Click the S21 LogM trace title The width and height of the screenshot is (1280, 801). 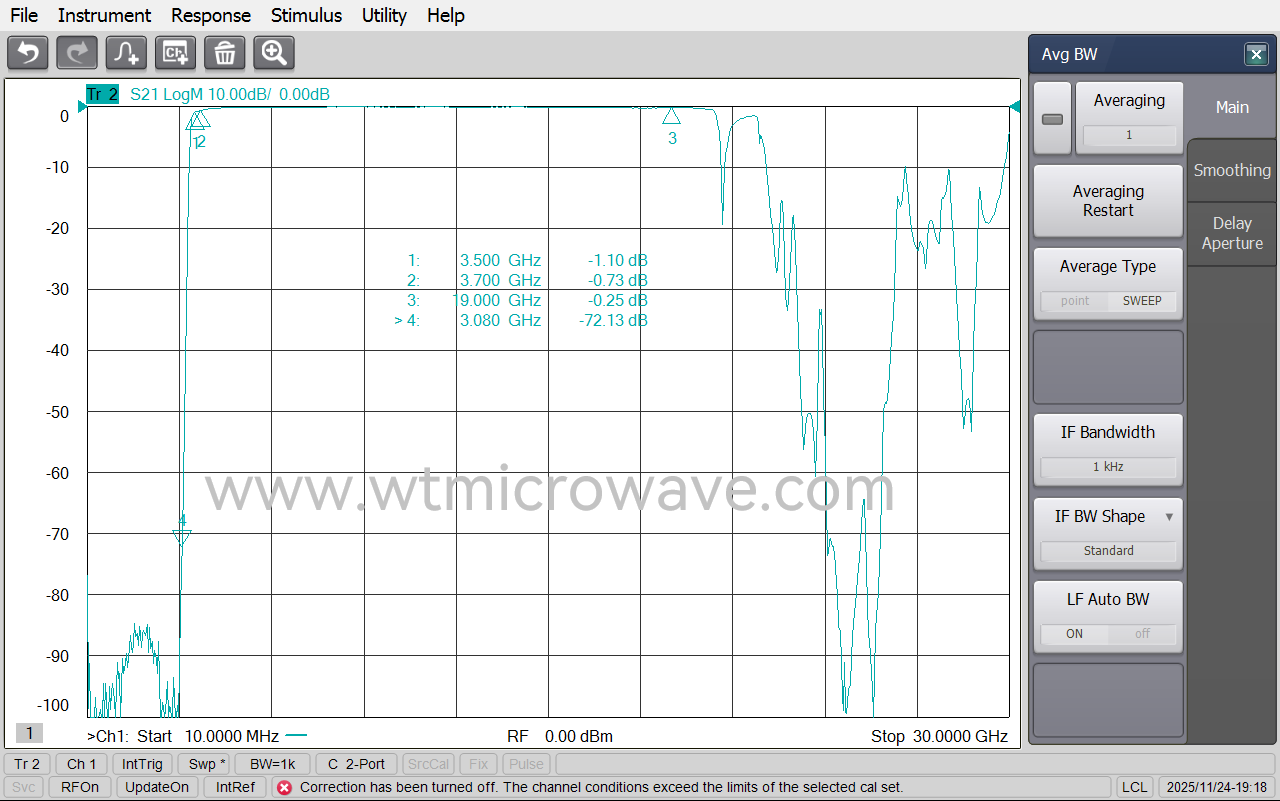point(230,95)
